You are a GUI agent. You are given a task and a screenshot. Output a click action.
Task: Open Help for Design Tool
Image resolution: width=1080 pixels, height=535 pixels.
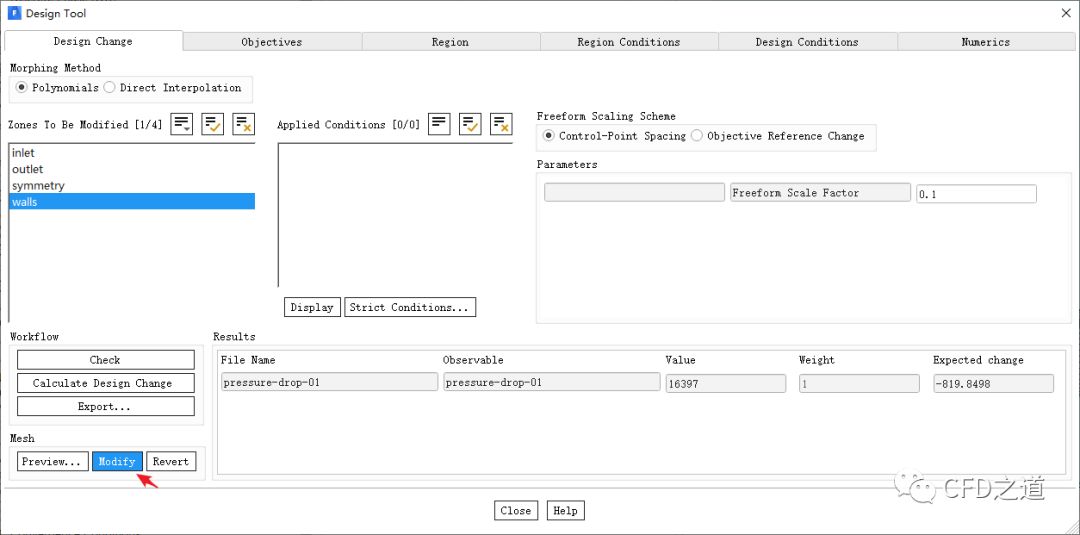565,511
